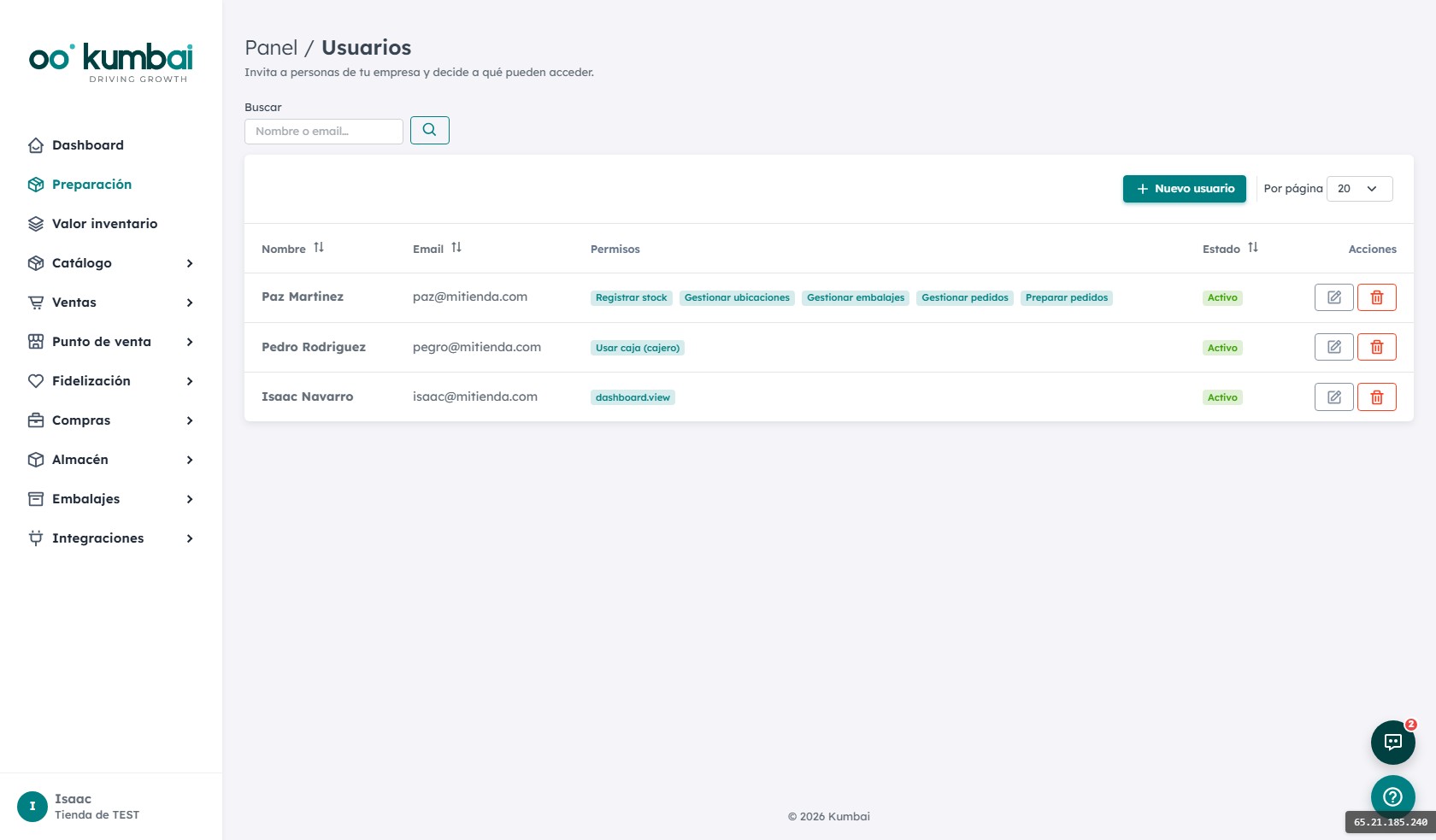Click the Almacén cube icon
The width and height of the screenshot is (1436, 840).
tap(36, 460)
